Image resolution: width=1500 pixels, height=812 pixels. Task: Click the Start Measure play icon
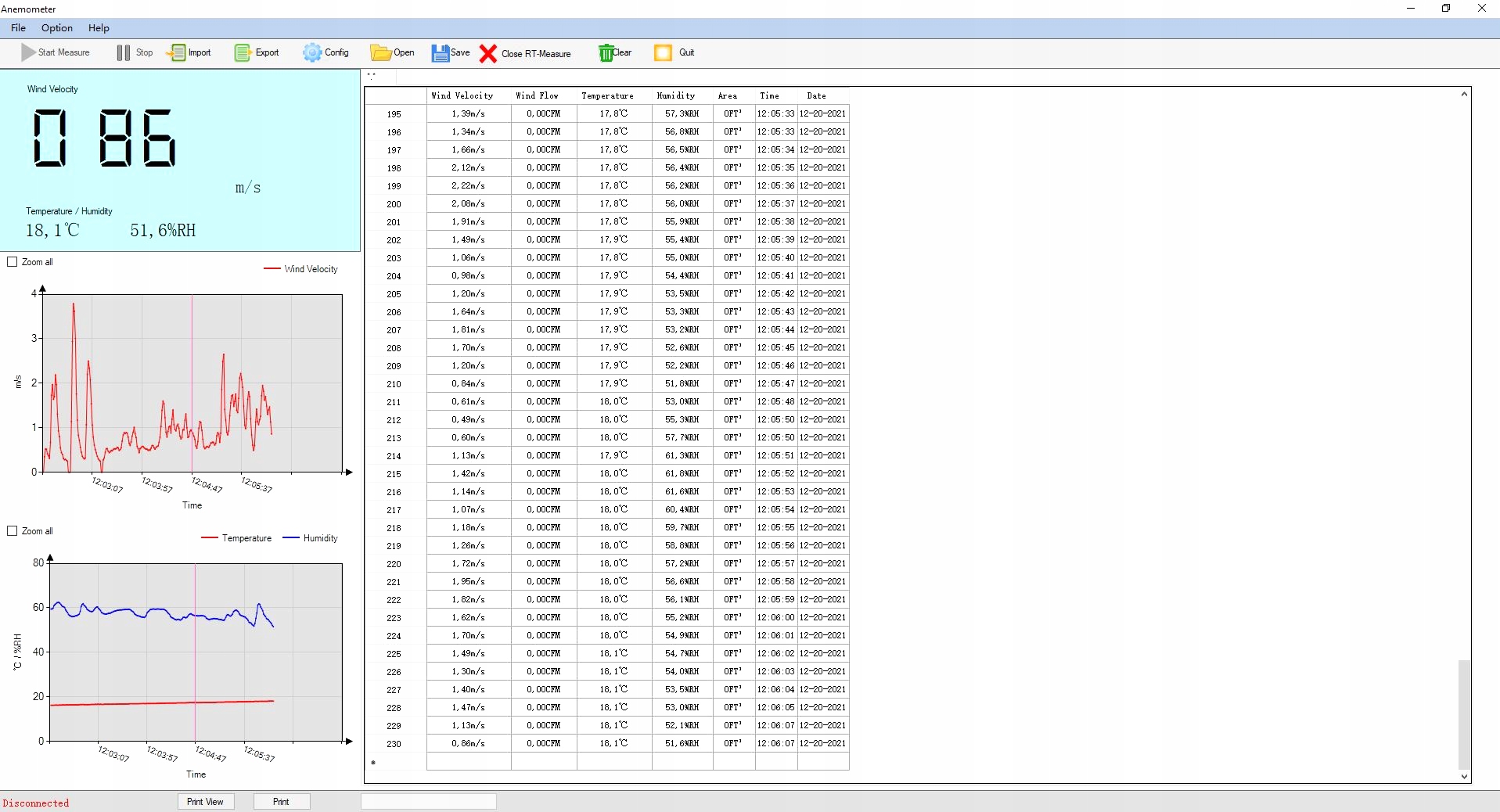pyautogui.click(x=28, y=52)
